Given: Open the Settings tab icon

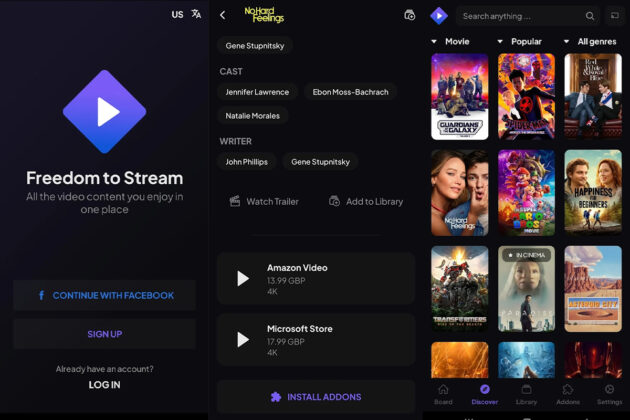Looking at the screenshot, I should click(609, 389).
